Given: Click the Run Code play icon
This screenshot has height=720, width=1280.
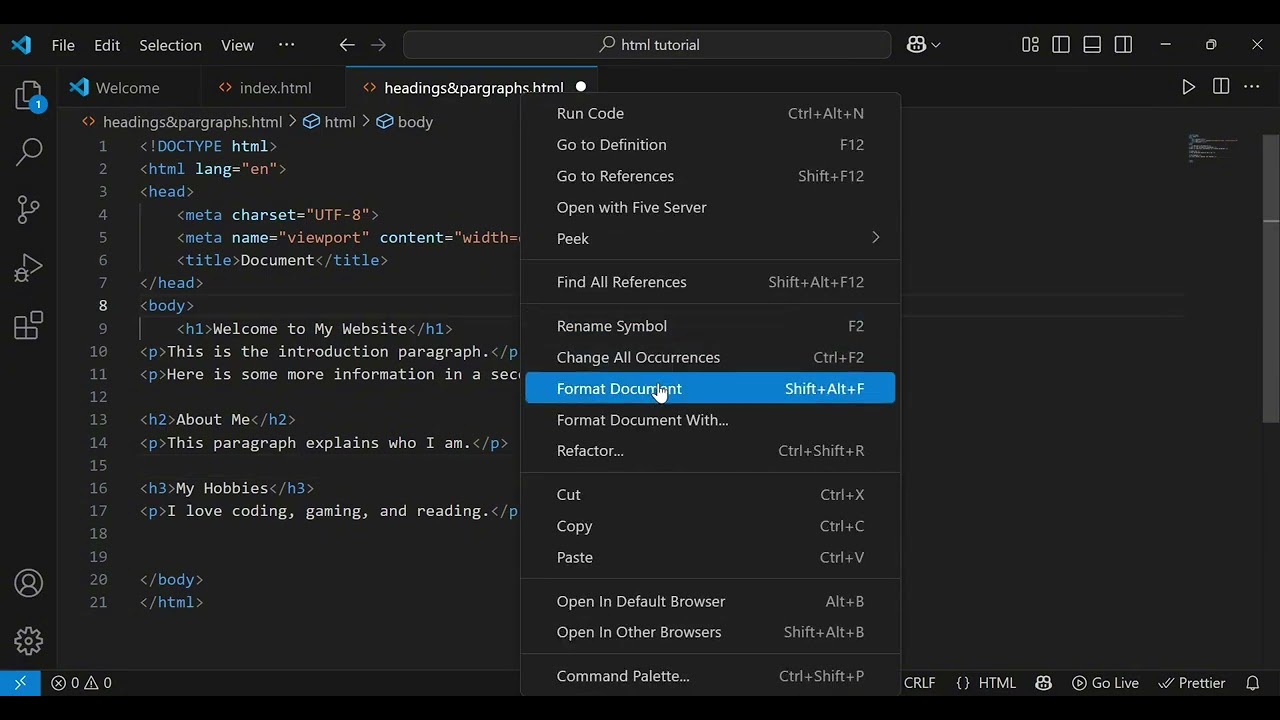Looking at the screenshot, I should [x=1188, y=88].
